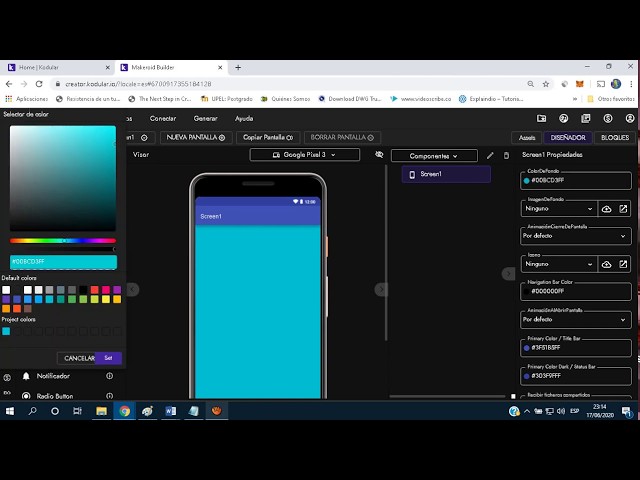Switch to the Home | Kodular tab
The height and width of the screenshot is (480, 640).
pyautogui.click(x=57, y=67)
